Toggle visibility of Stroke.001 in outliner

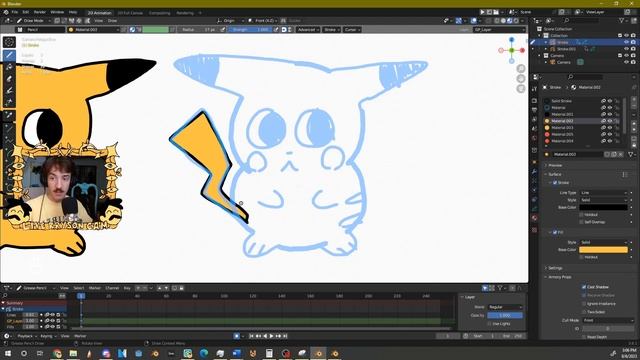click(626, 49)
